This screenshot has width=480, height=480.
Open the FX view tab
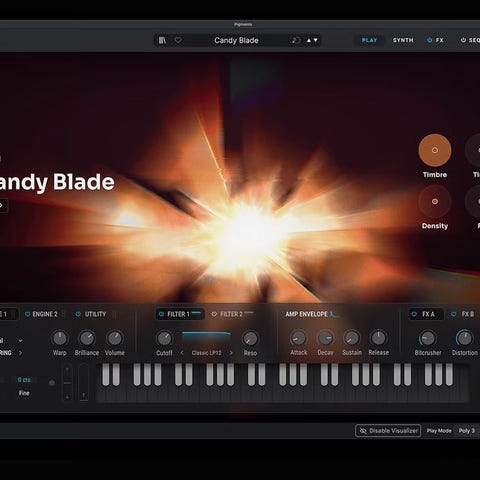coord(440,40)
